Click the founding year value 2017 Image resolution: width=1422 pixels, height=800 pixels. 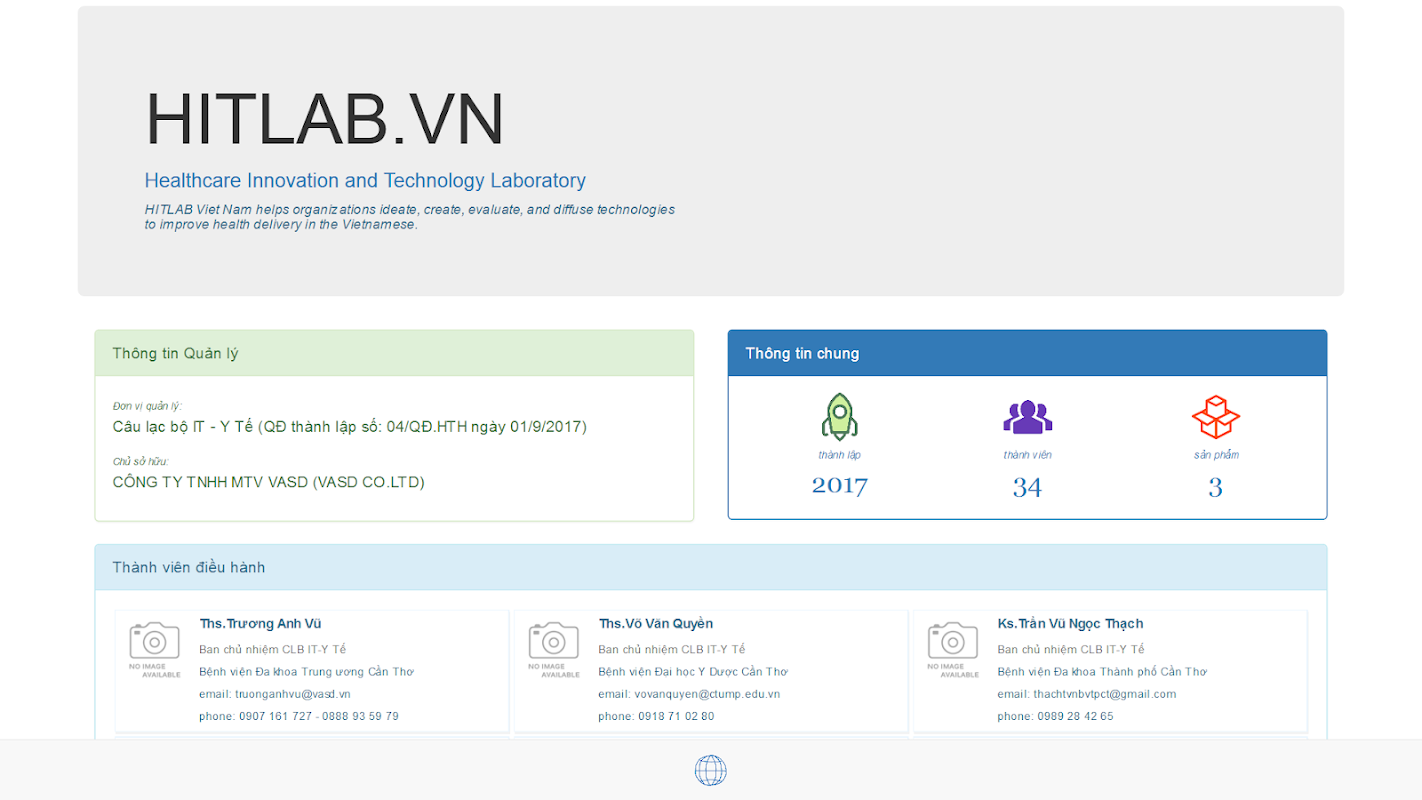coord(839,487)
